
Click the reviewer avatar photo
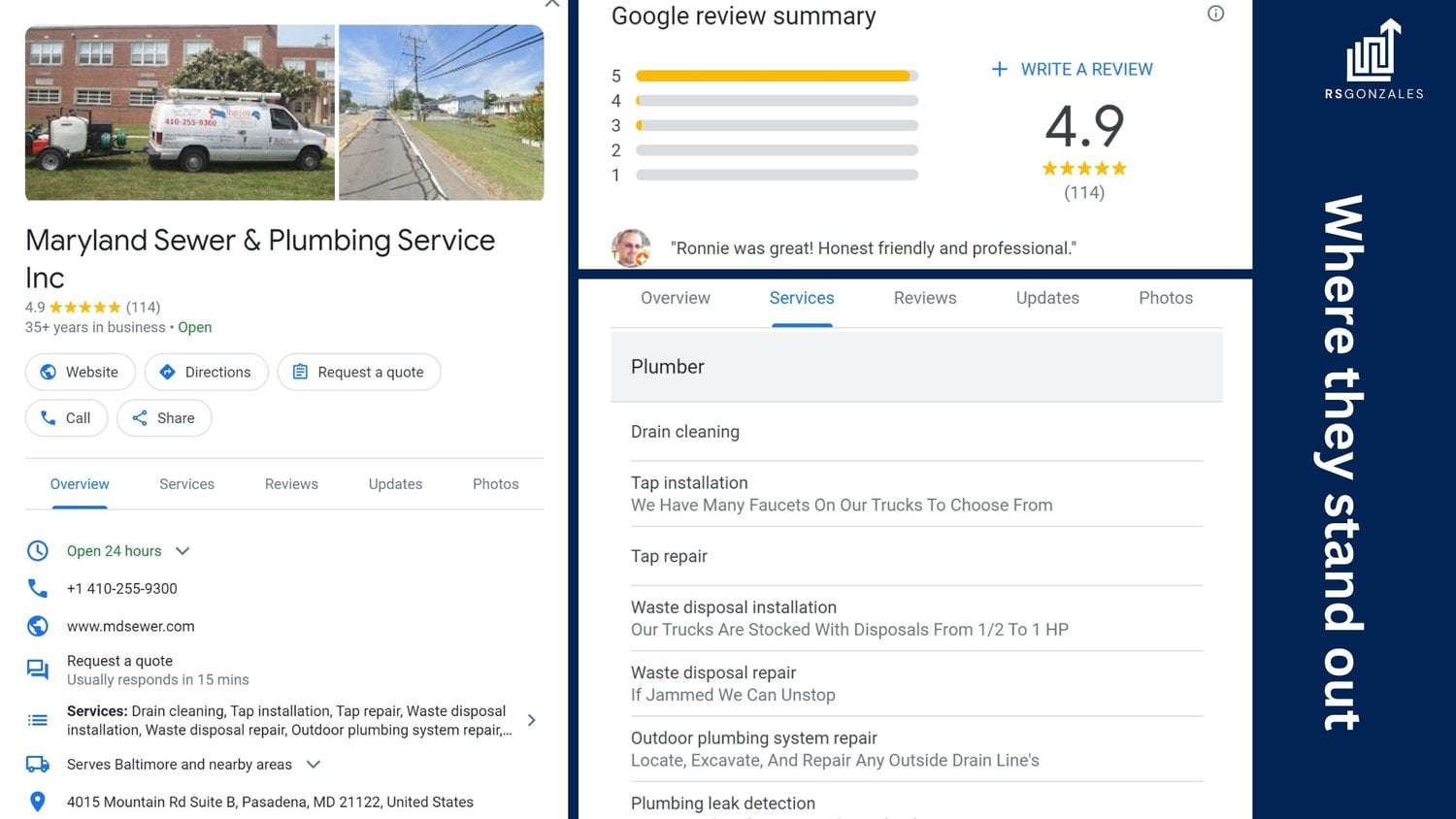pos(631,248)
